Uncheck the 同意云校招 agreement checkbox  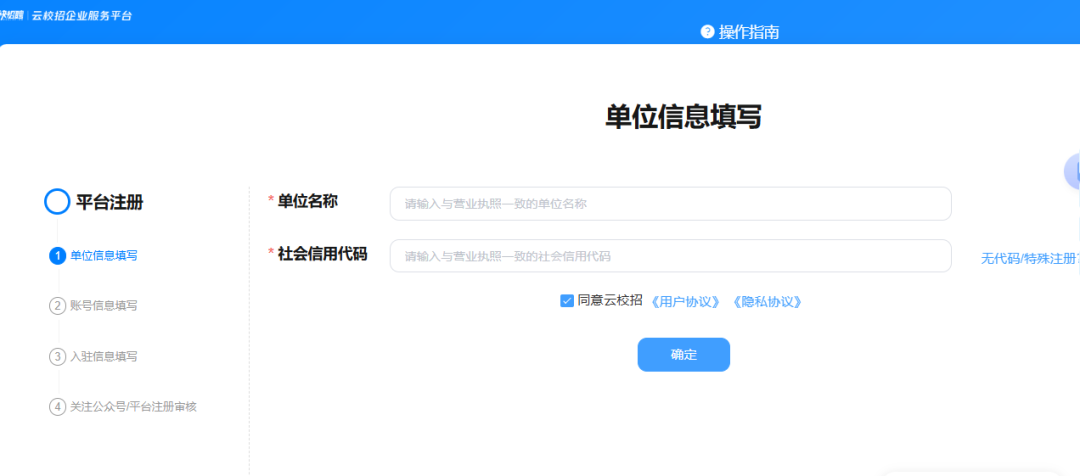(567, 301)
